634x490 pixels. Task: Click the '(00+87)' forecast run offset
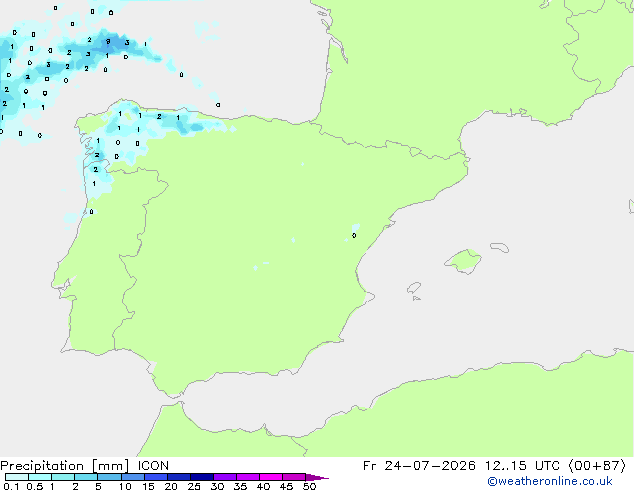click(x=597, y=466)
